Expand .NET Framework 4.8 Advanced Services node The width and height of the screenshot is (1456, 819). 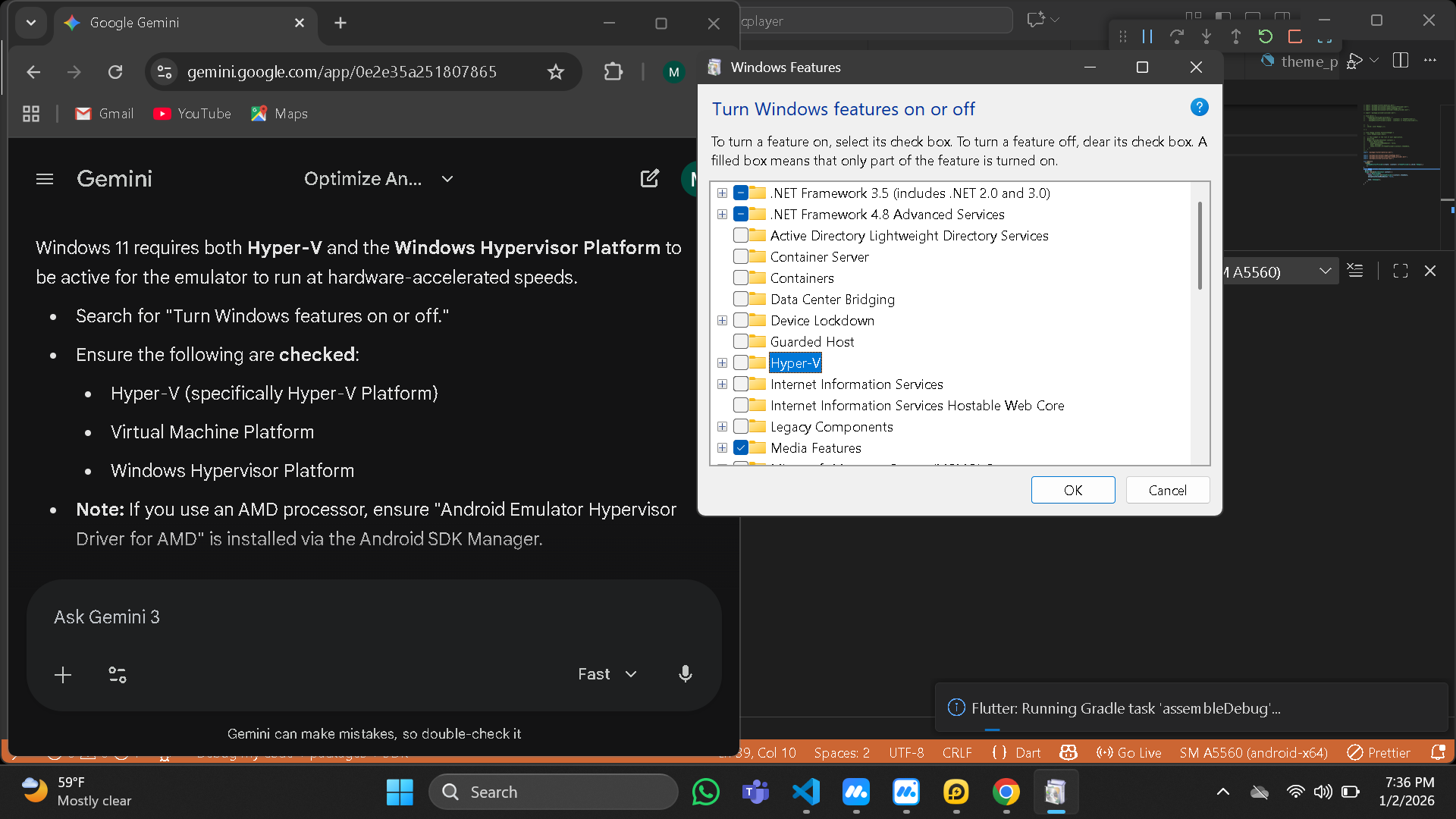723,215
